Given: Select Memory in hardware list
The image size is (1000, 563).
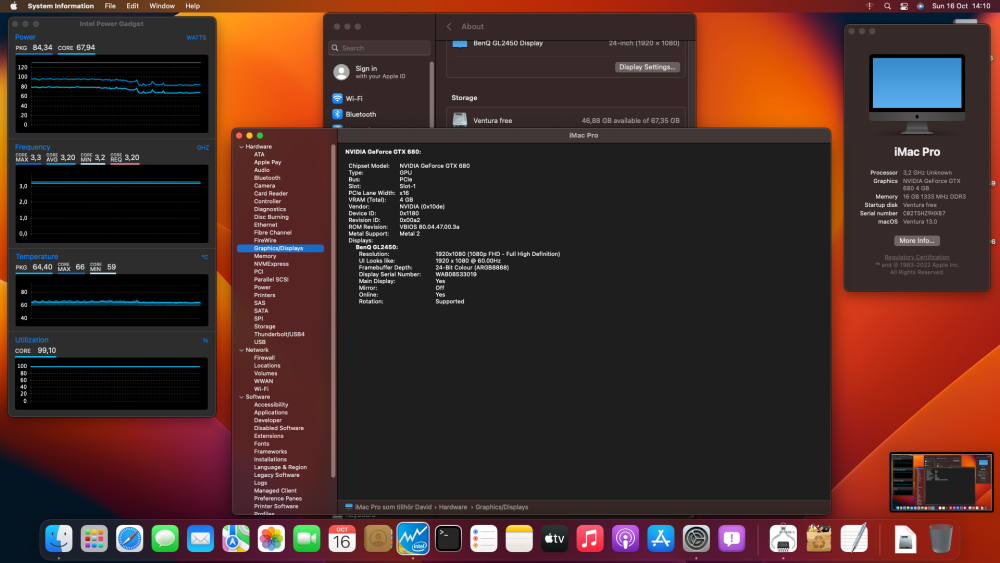Looking at the screenshot, I should pyautogui.click(x=265, y=256).
